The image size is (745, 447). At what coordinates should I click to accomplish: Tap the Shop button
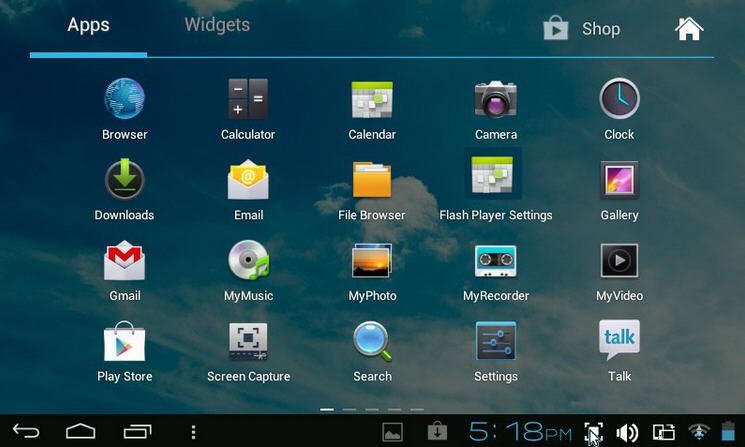click(582, 29)
